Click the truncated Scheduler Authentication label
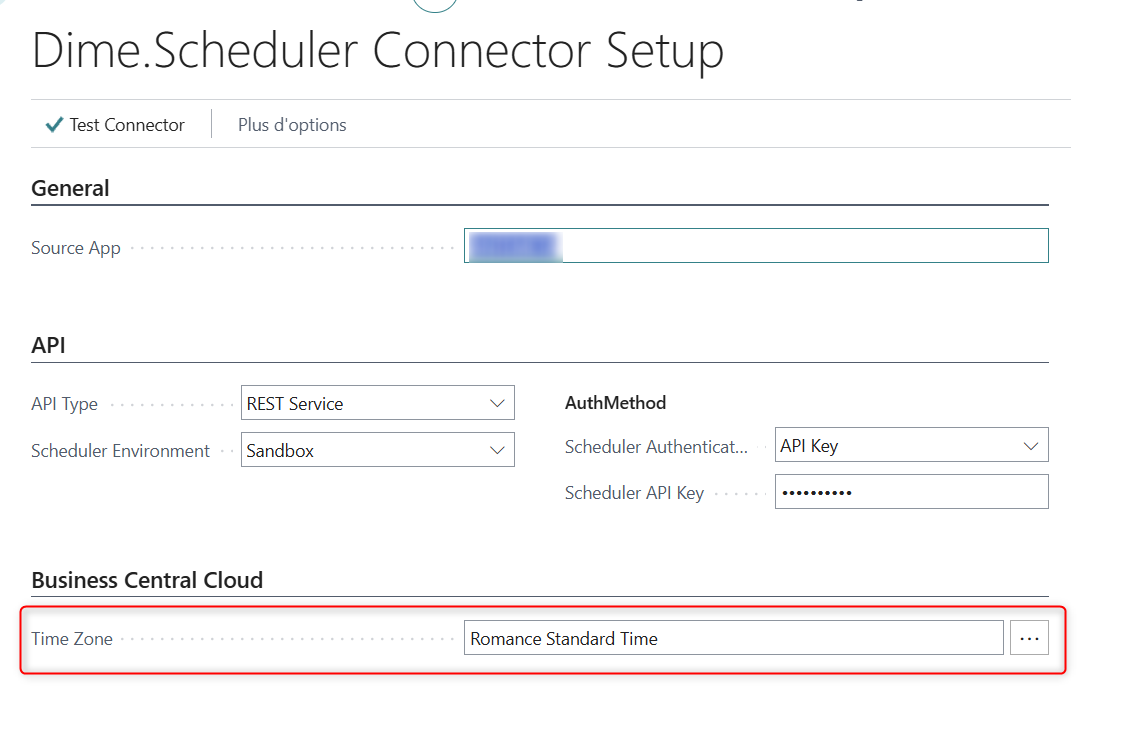 [x=656, y=447]
